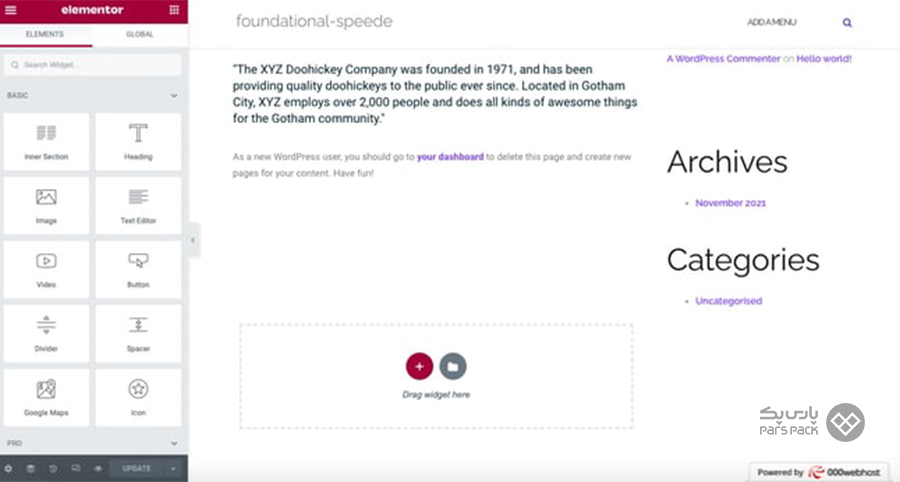Select the Video widget

46,270
